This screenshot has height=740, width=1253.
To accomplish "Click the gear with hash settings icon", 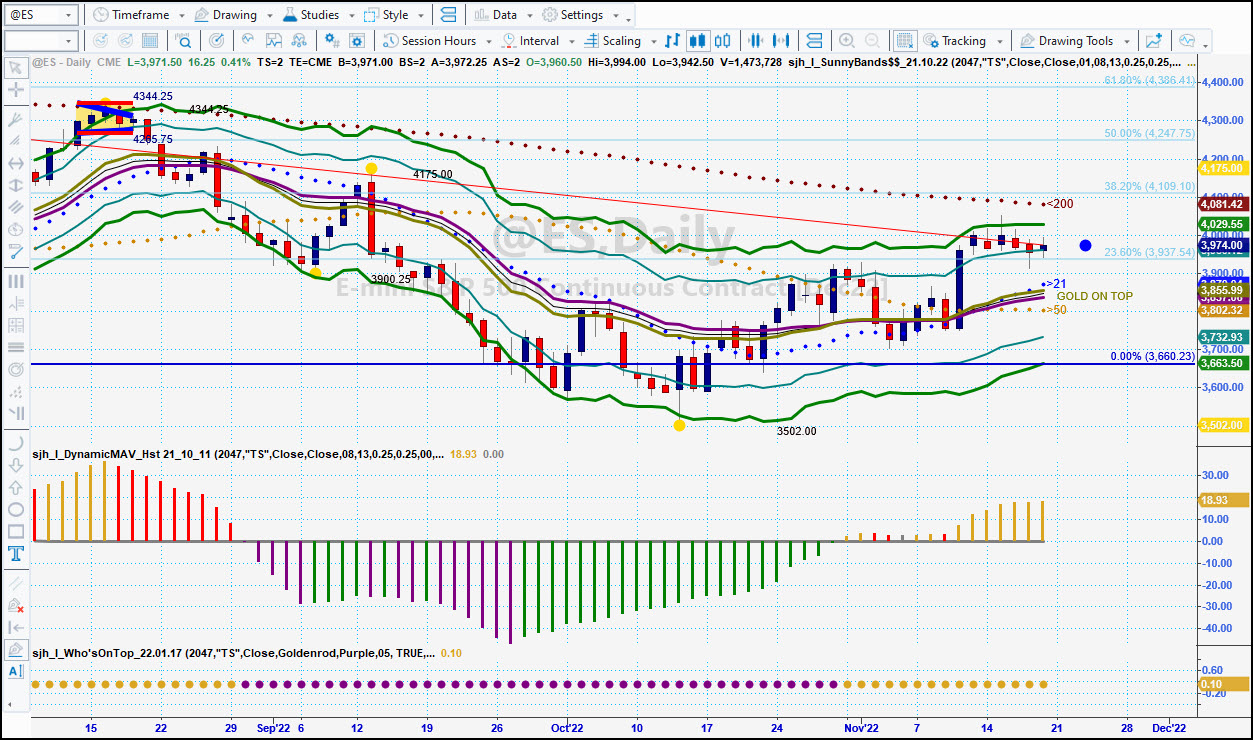I will pos(331,41).
